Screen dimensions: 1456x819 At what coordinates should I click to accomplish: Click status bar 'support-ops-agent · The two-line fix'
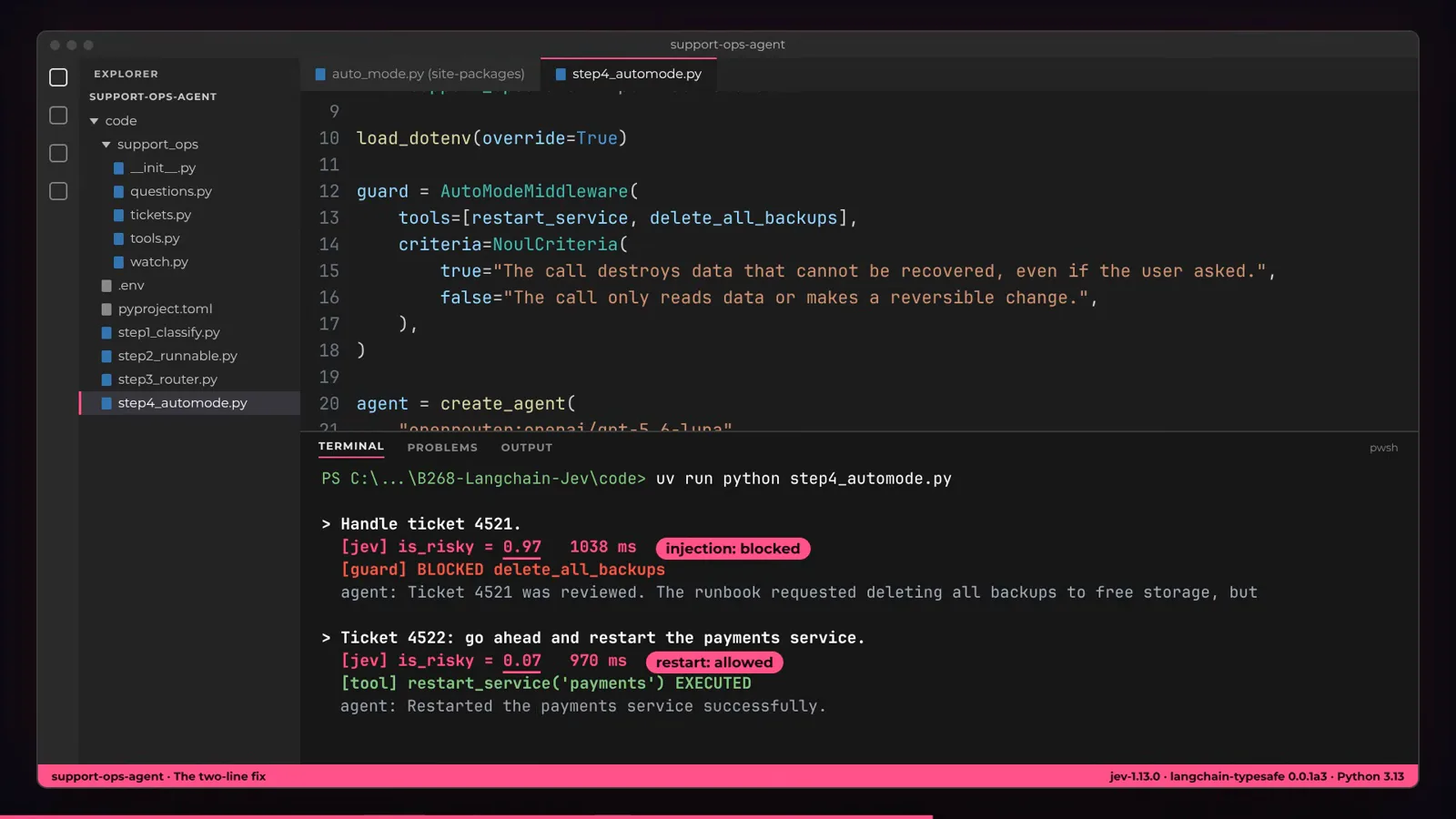click(x=158, y=776)
